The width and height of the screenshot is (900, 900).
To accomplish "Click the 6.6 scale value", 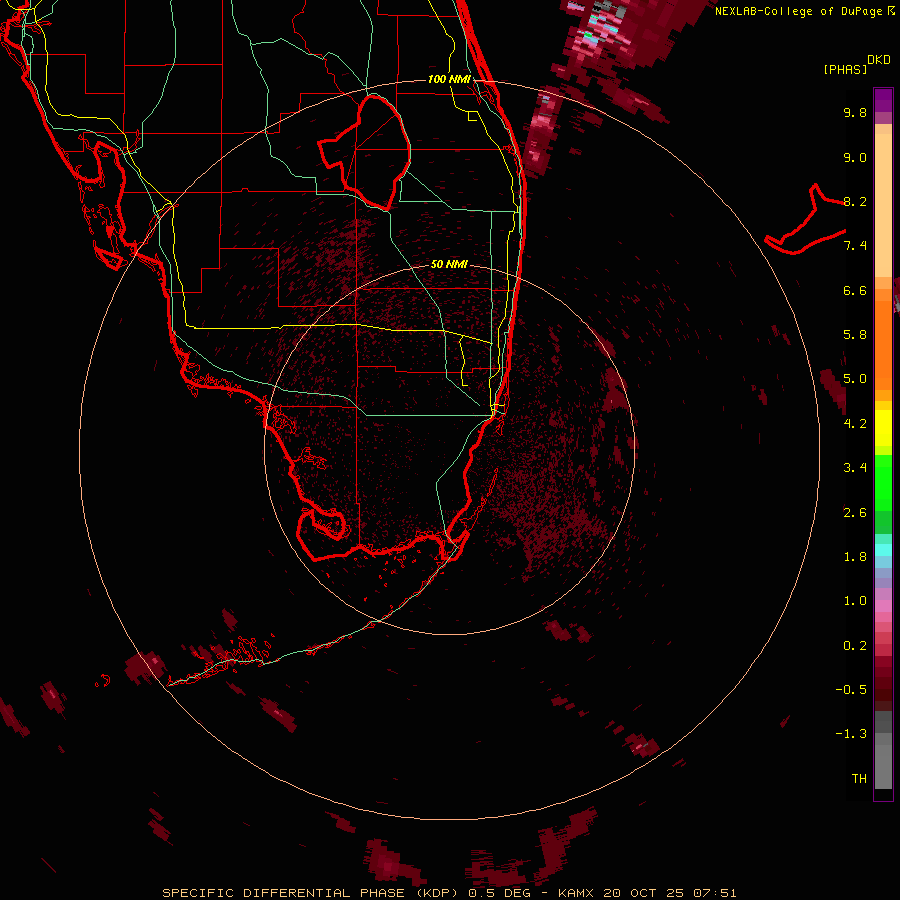I will [x=855, y=290].
